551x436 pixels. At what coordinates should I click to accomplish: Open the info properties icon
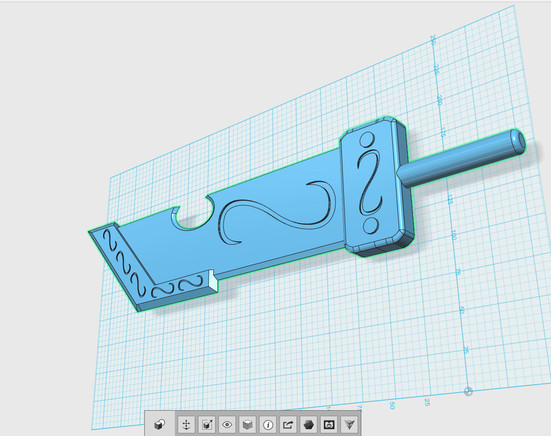[x=268, y=425]
